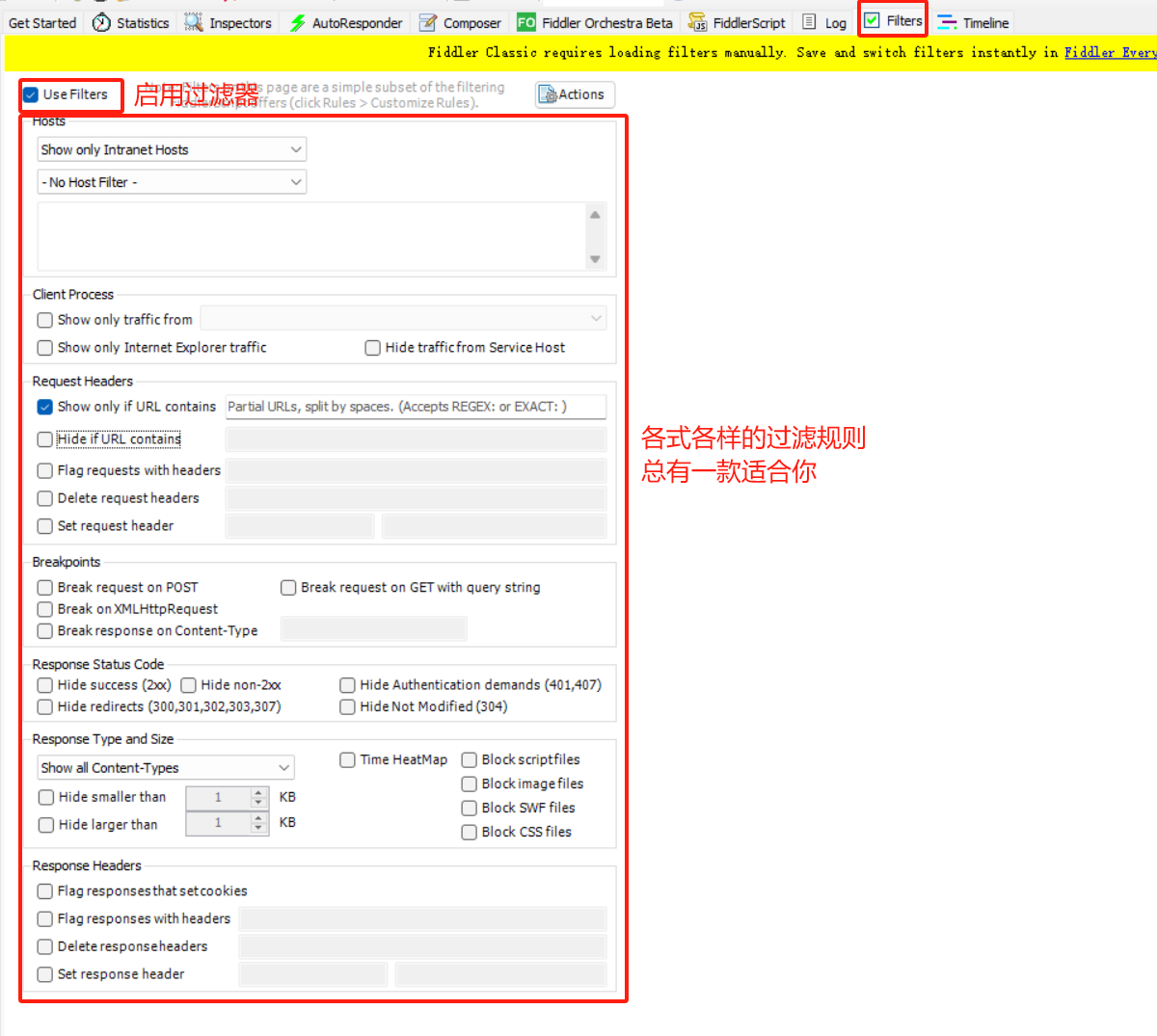Click the Fiddler Orchestra FO icon
Viewport: 1157px width, 1036px height.
click(x=526, y=22)
